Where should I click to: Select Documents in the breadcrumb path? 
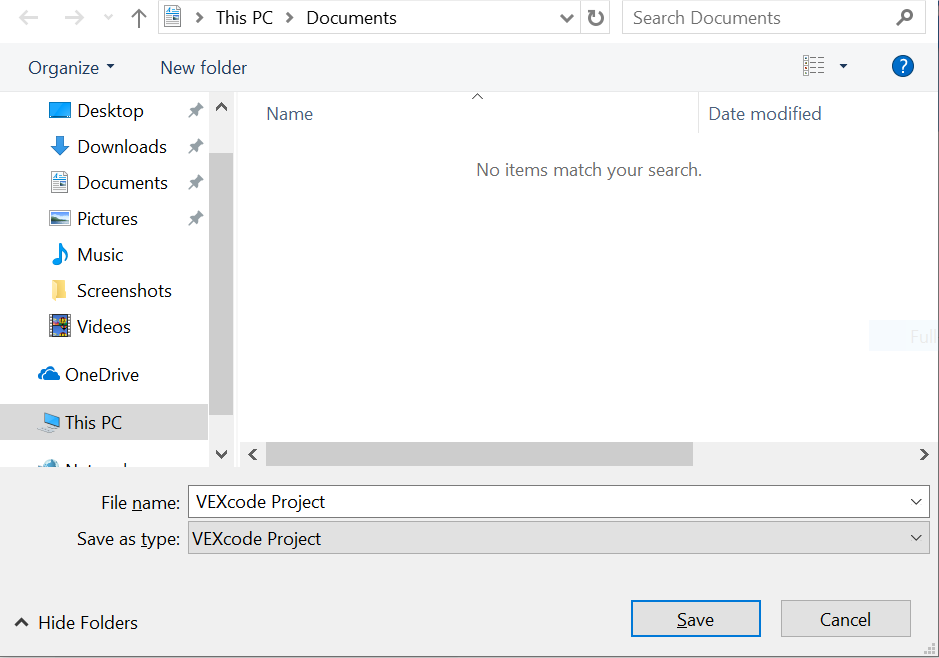click(351, 17)
